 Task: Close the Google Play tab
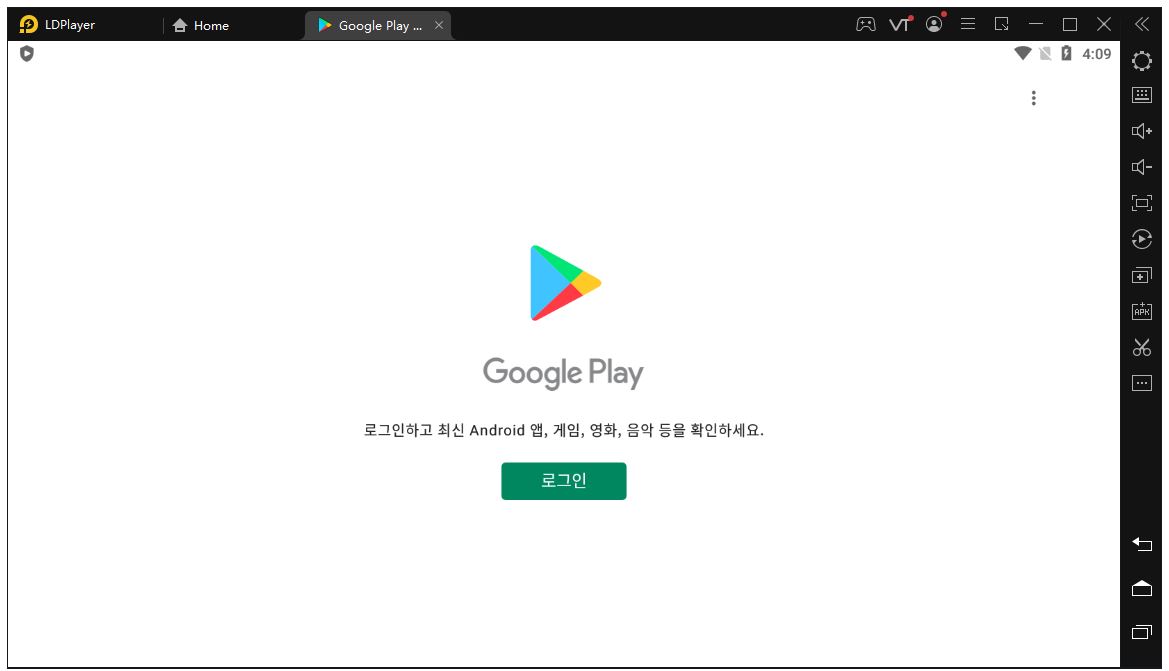click(439, 25)
